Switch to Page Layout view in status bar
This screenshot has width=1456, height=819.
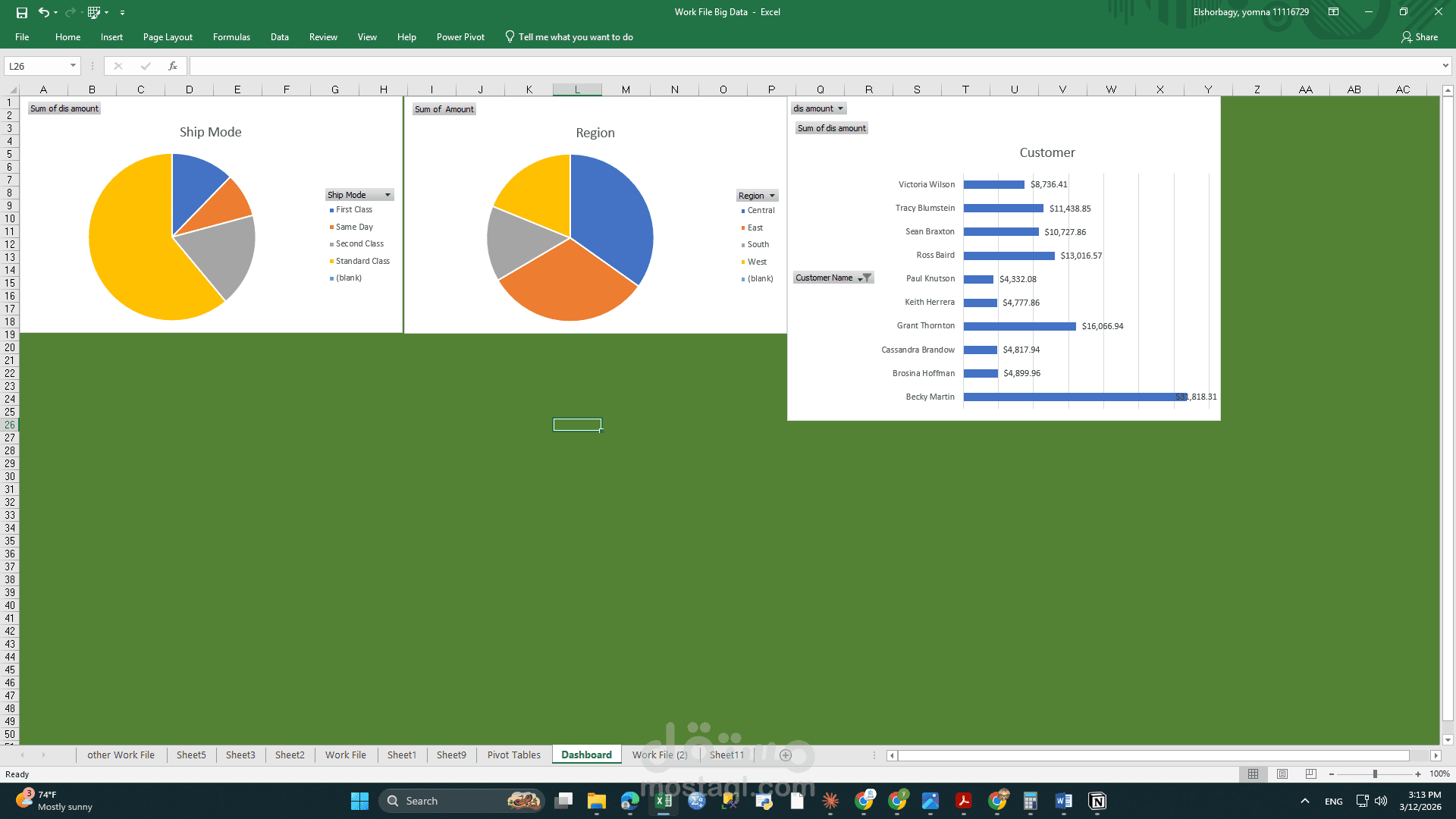(1282, 774)
